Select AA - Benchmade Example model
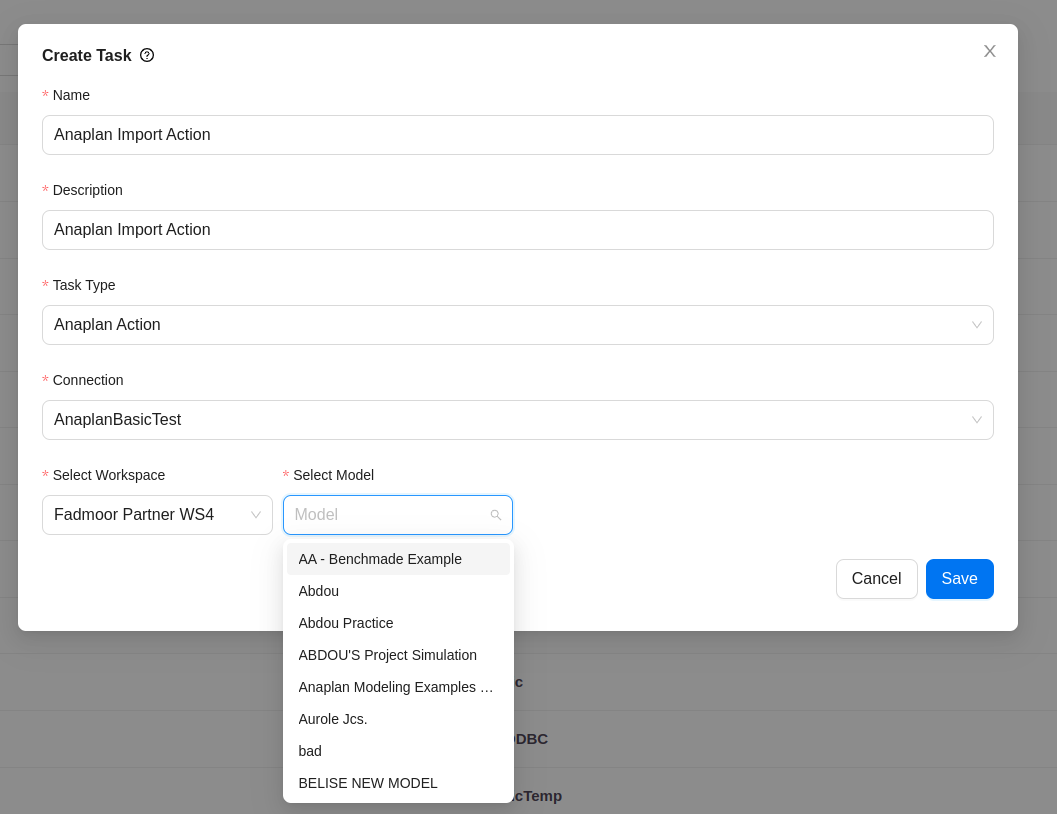The height and width of the screenshot is (814, 1057). [x=398, y=559]
